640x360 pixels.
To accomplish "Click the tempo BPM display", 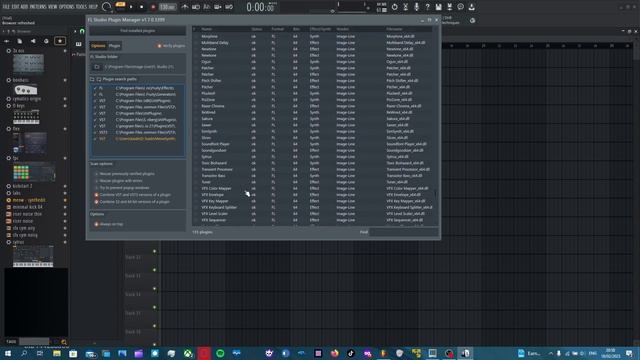I will tap(167, 7).
